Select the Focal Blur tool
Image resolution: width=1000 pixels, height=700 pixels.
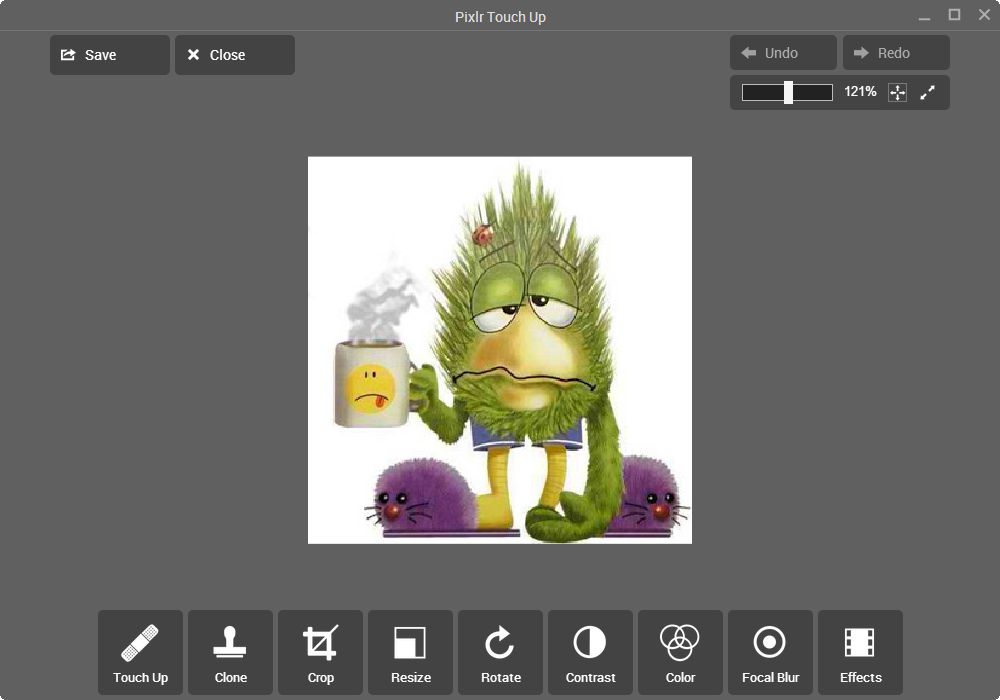(770, 652)
